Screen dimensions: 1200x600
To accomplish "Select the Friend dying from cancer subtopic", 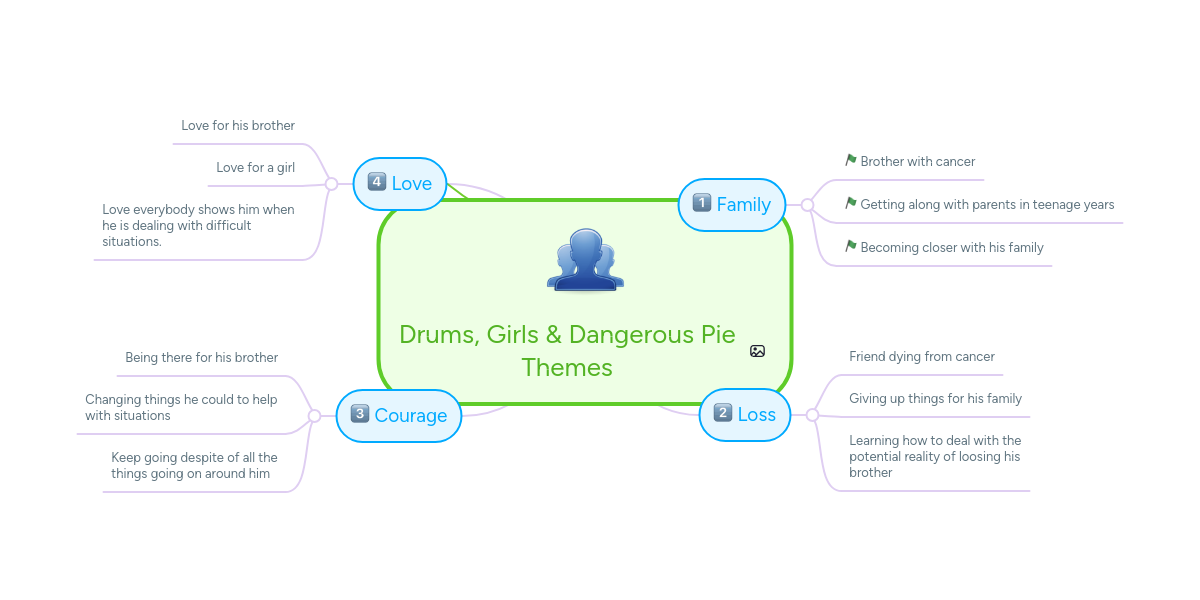I will click(x=921, y=357).
